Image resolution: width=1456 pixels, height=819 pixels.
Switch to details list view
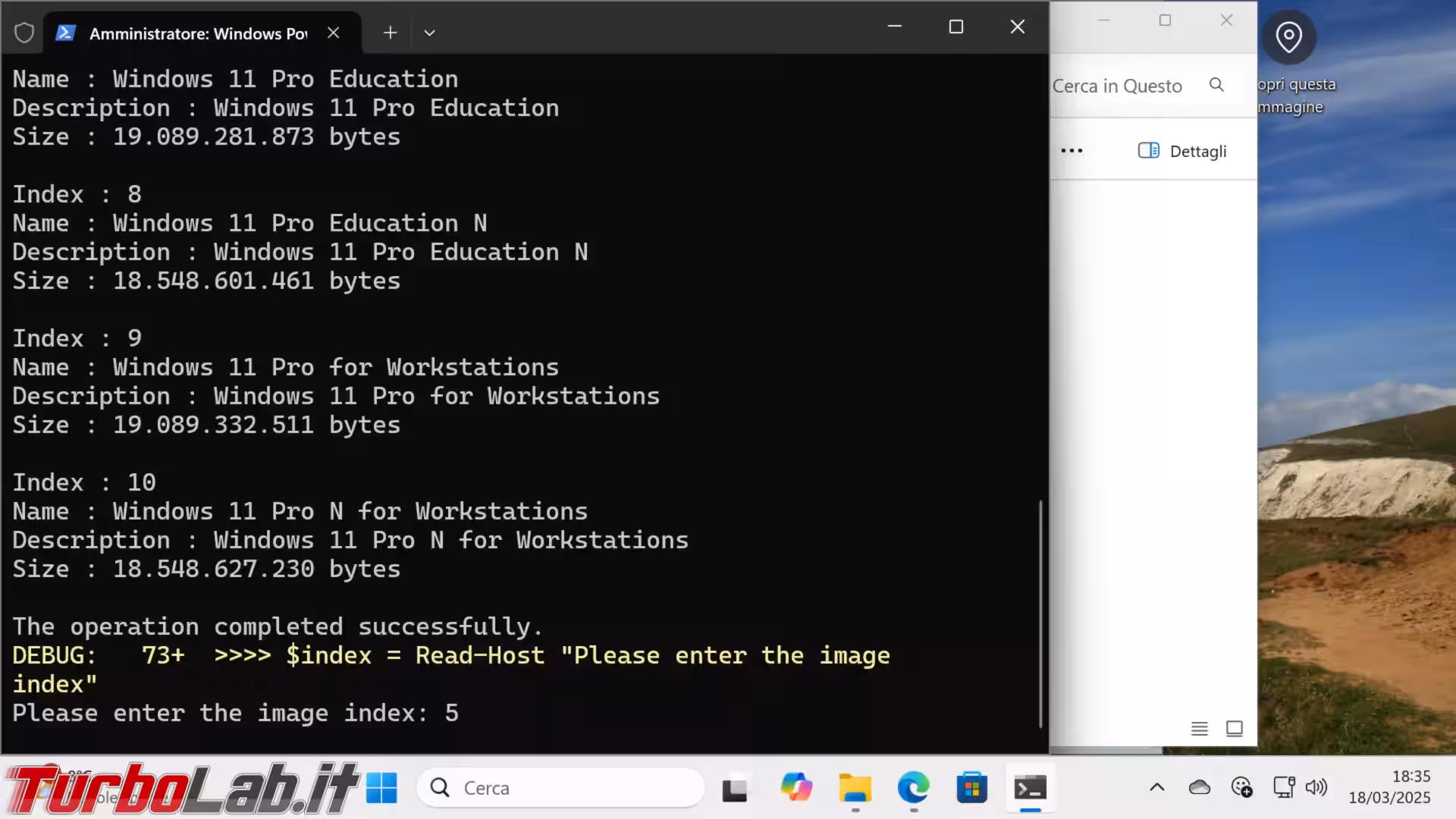coord(1199,729)
